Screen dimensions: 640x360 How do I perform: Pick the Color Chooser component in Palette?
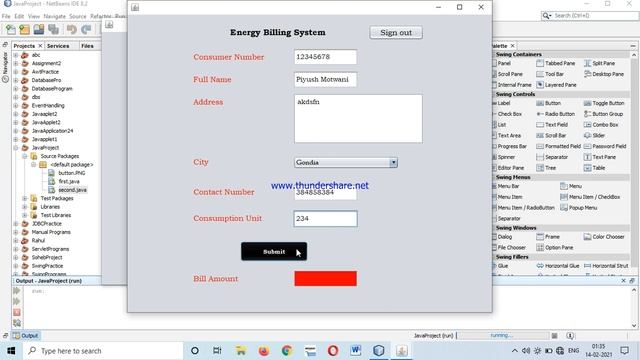click(x=604, y=237)
